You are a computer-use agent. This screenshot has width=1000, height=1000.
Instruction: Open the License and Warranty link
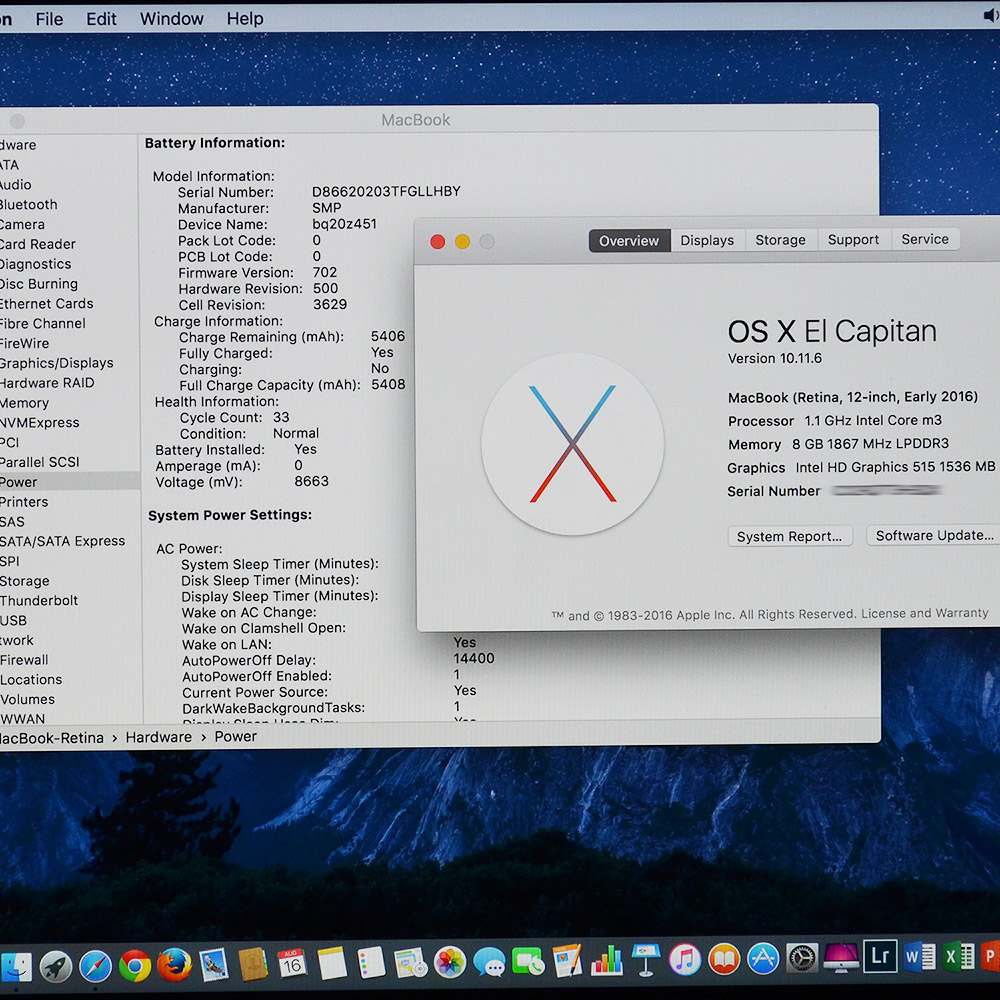click(x=924, y=614)
